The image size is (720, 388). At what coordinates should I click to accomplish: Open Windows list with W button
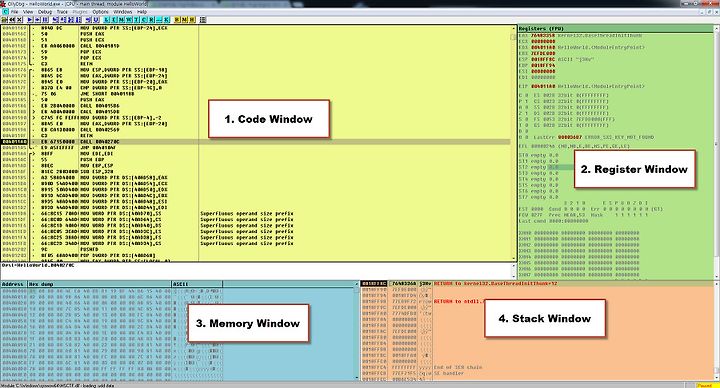coord(129,20)
